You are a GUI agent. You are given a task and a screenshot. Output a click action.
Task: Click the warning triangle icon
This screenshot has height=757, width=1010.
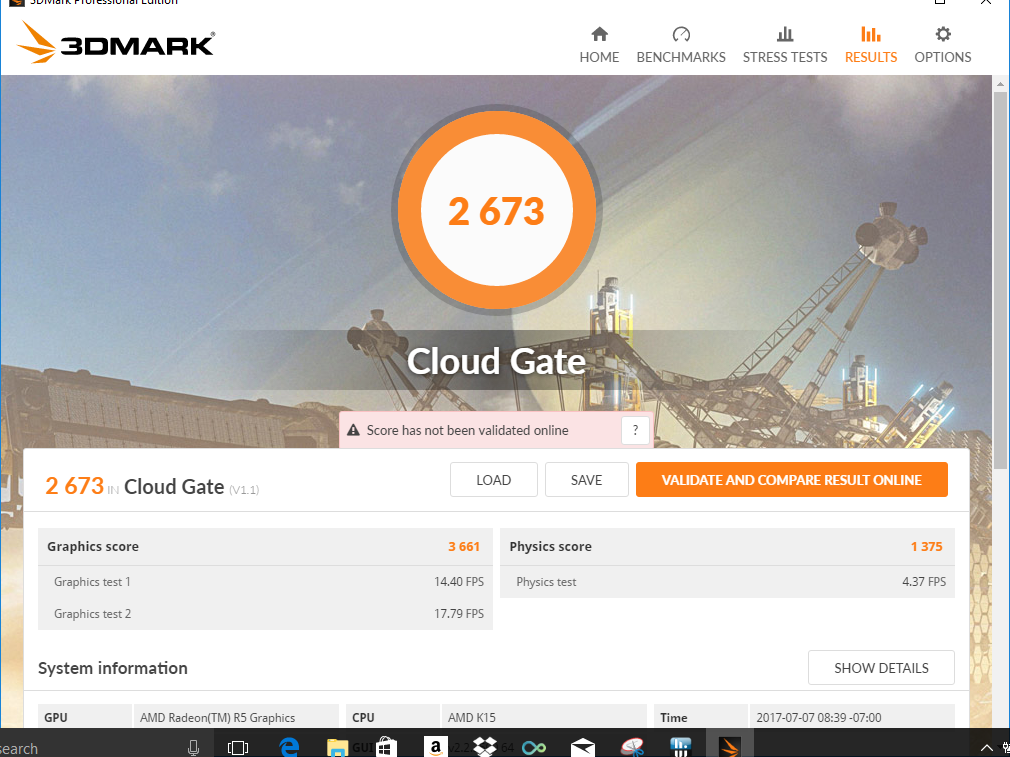point(353,431)
